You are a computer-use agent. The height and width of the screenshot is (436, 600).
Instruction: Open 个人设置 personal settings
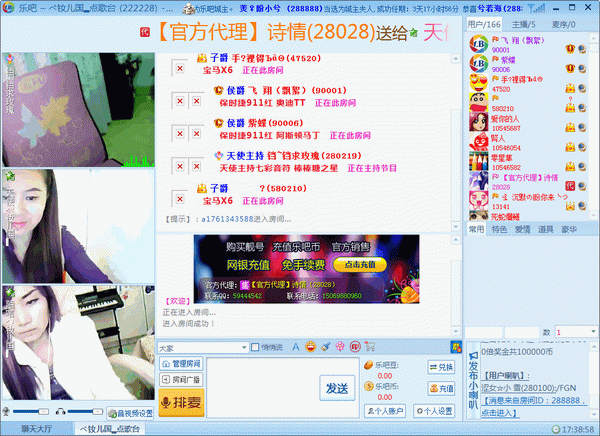coord(434,411)
